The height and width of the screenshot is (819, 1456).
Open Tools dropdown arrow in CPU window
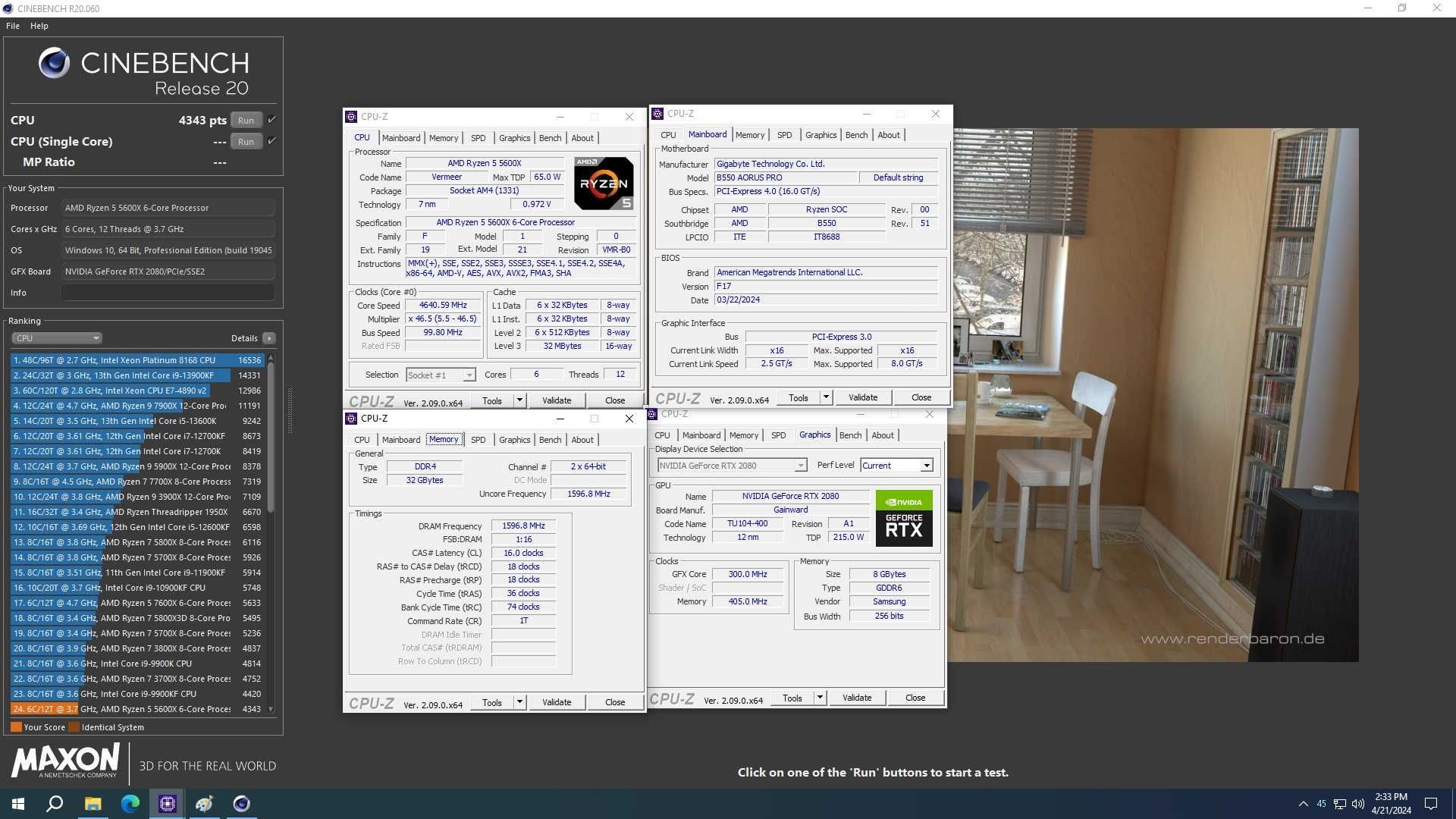pyautogui.click(x=519, y=400)
